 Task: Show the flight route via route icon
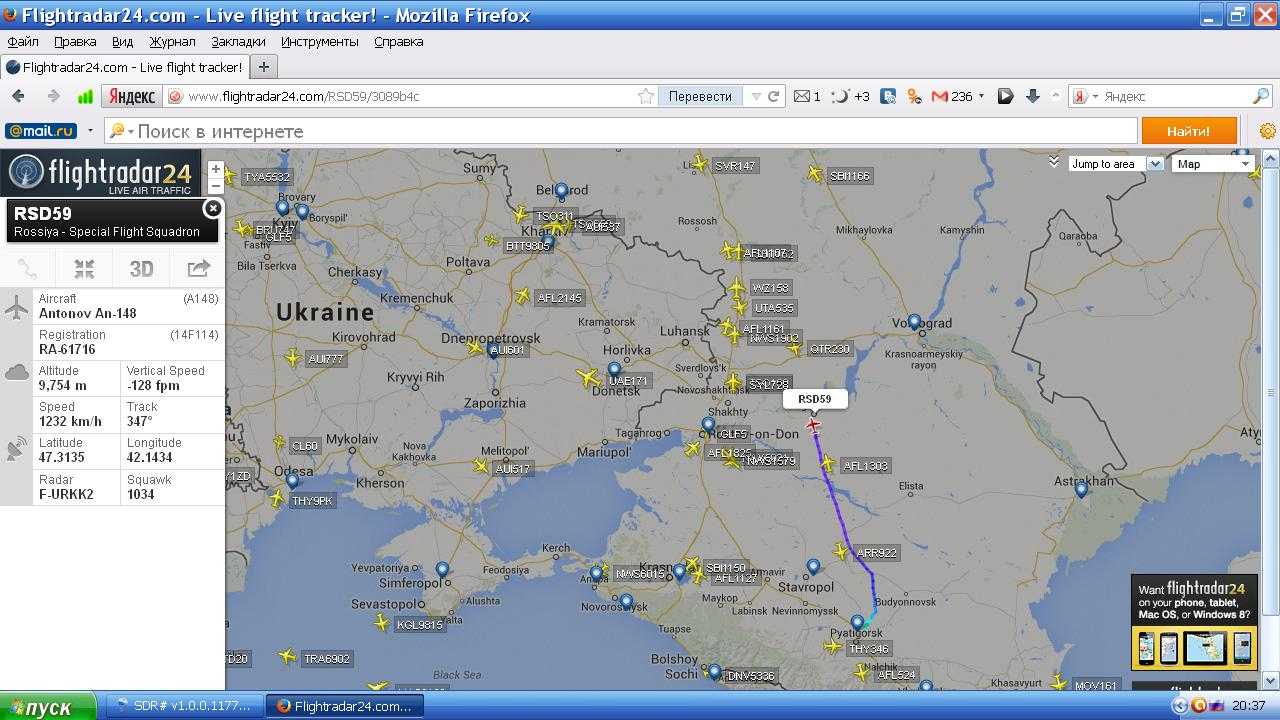click(x=27, y=268)
